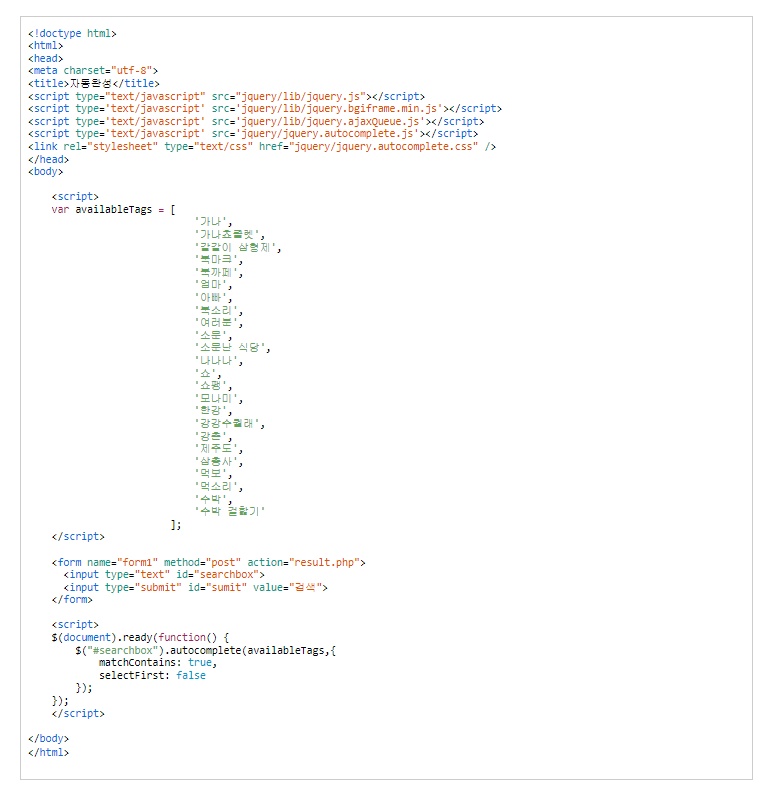Click the '<title>' tag line
The height and width of the screenshot is (795, 765).
(x=94, y=83)
